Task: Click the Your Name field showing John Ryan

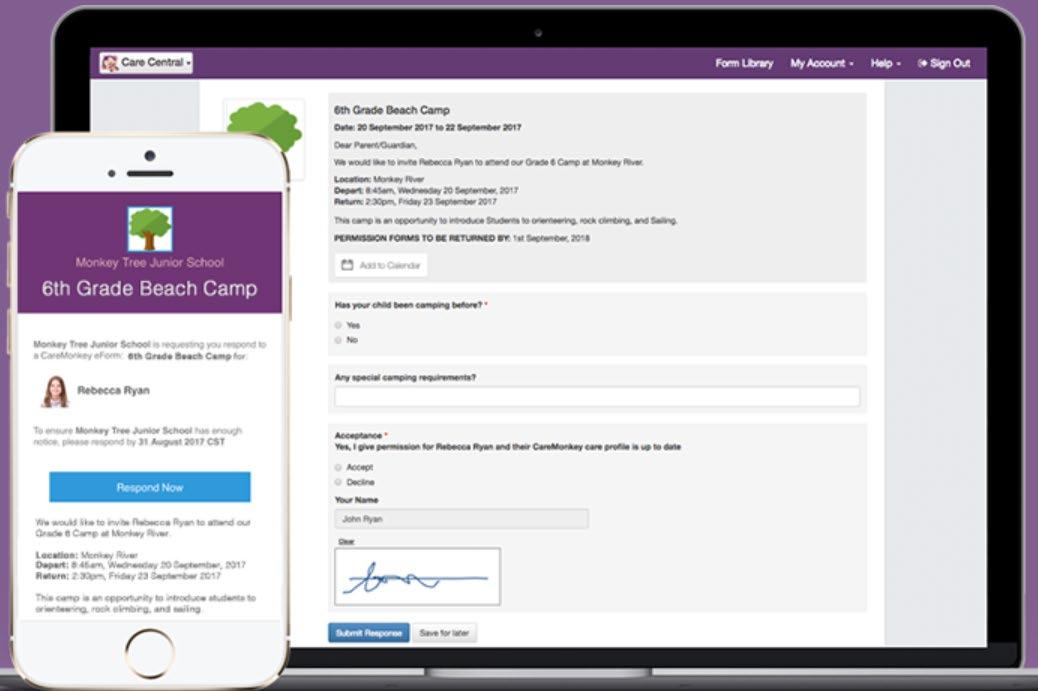Action: pyautogui.click(x=461, y=519)
